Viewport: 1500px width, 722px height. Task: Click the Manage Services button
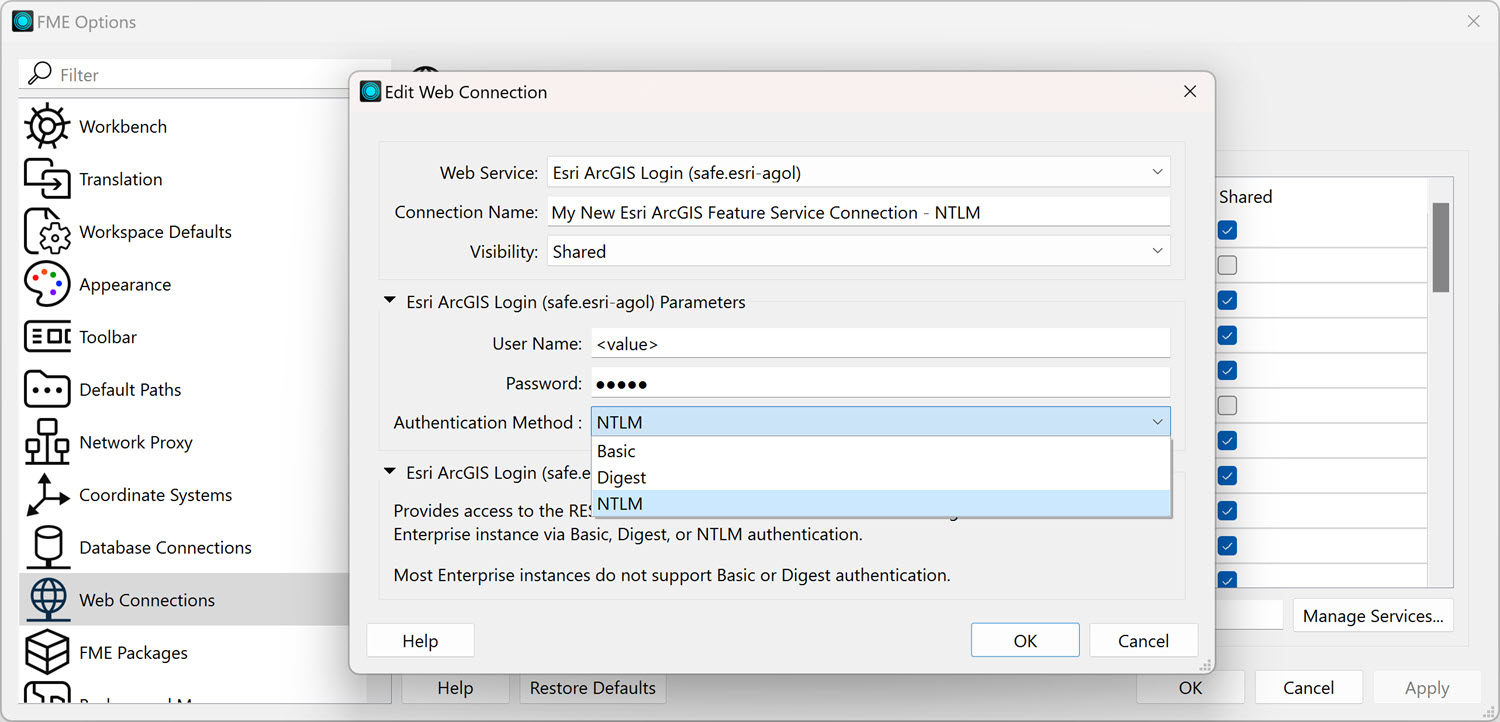coord(1372,616)
